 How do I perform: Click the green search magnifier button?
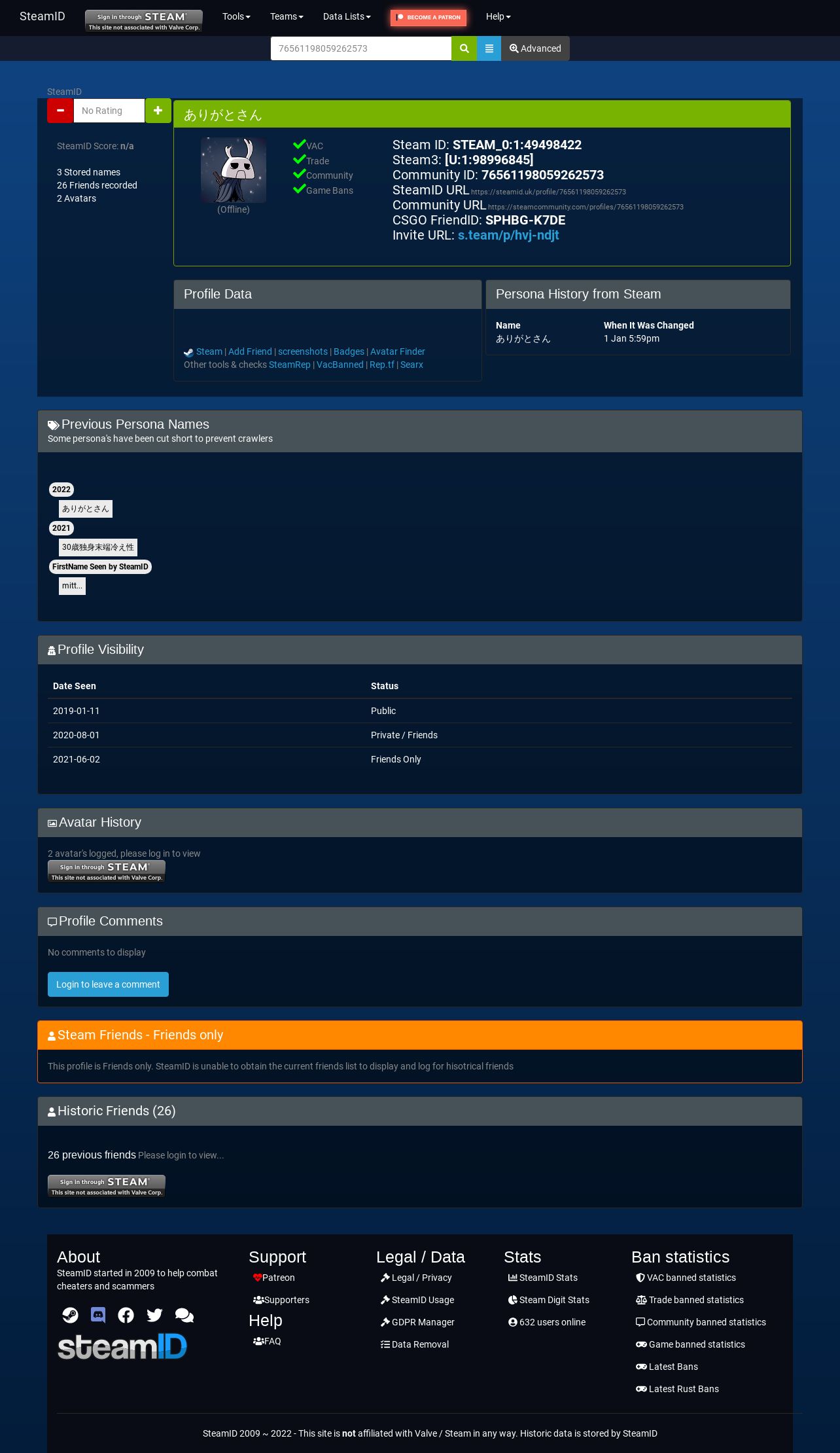click(x=464, y=48)
